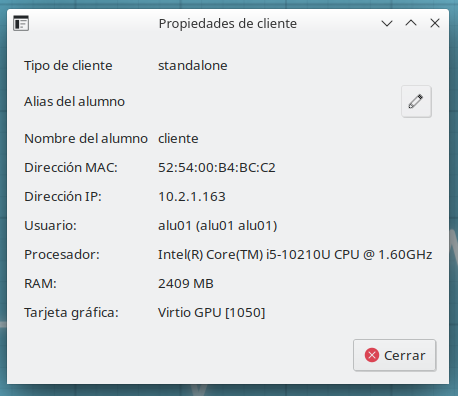Click the Cerrar button
The image size is (458, 396).
(x=395, y=355)
